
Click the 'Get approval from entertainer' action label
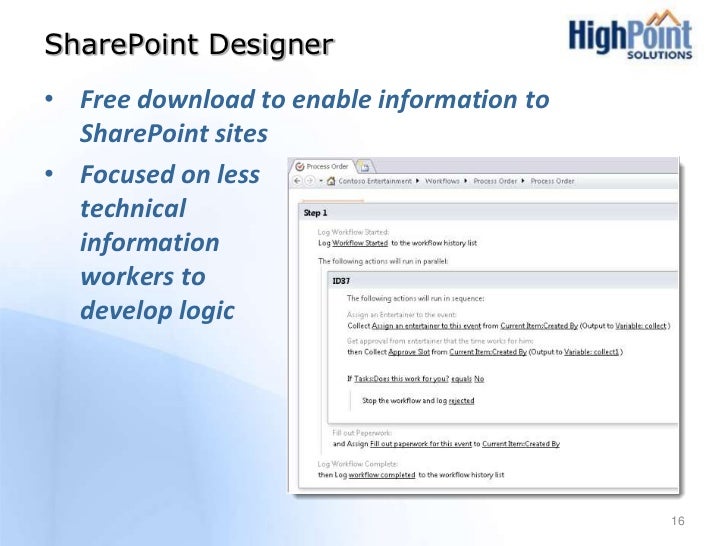tap(440, 341)
